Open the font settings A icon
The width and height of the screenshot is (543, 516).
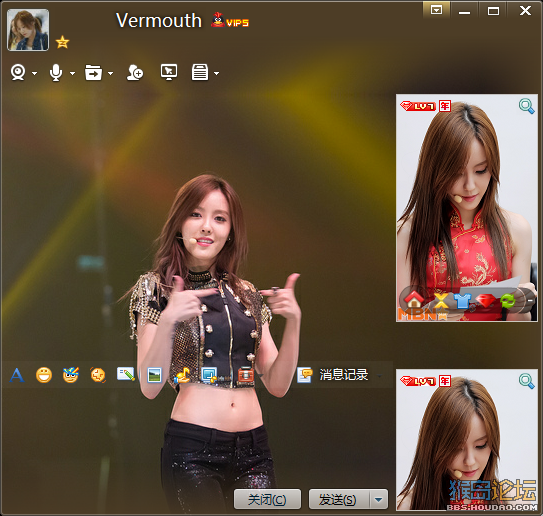click(x=17, y=375)
